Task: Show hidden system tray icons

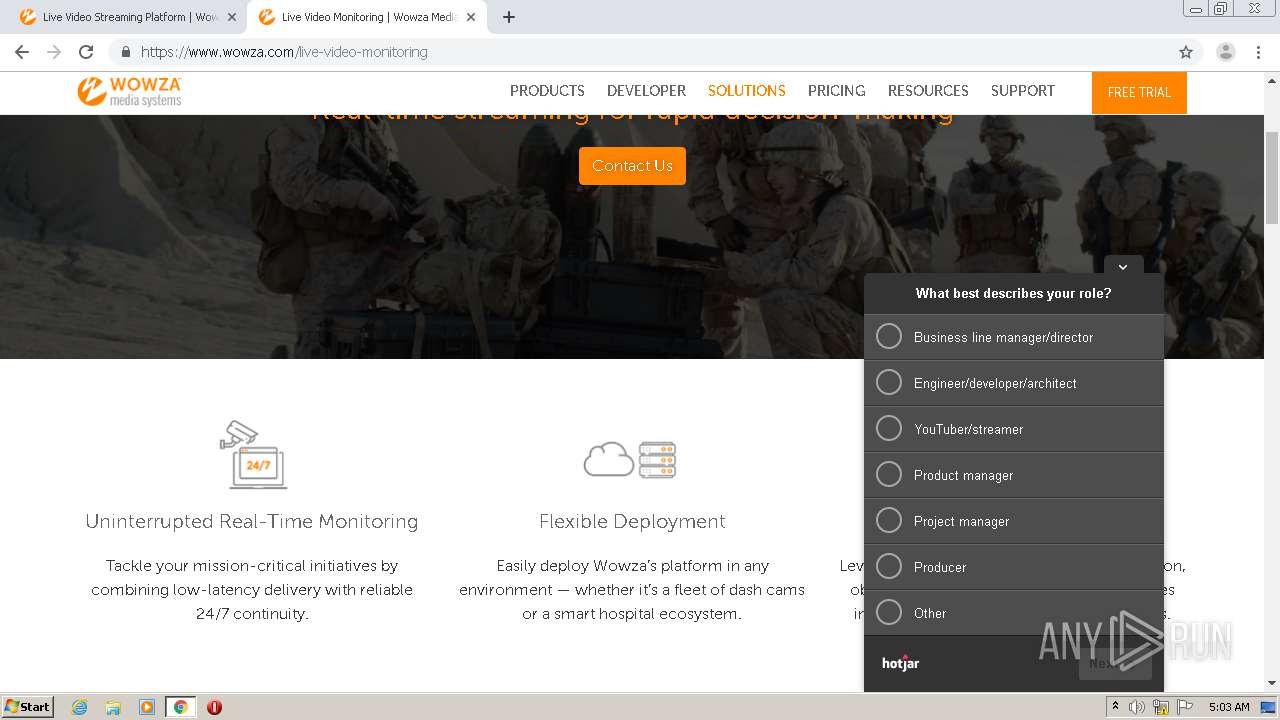Action: 1115,707
